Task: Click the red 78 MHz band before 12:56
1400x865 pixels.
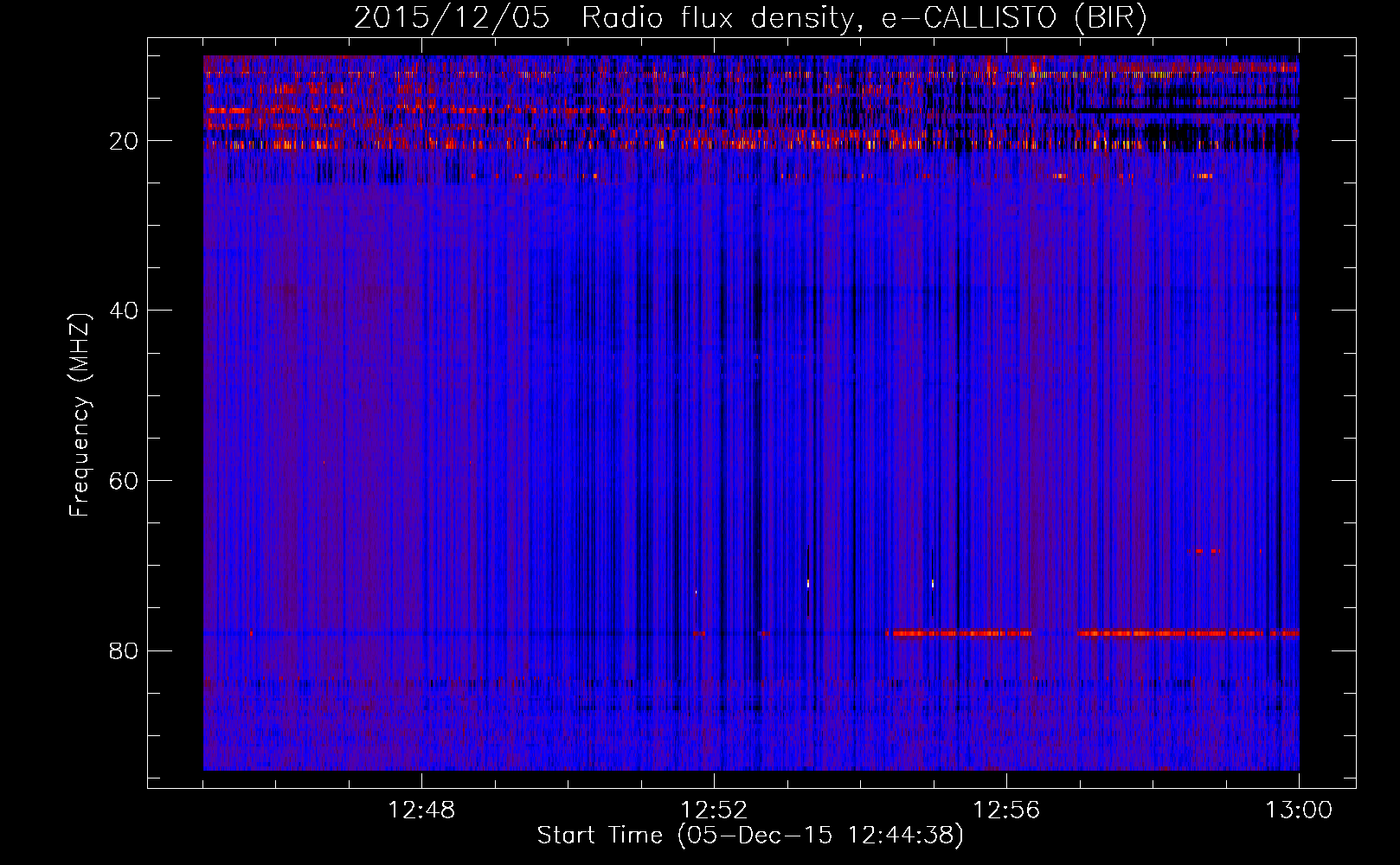Action: [959, 633]
